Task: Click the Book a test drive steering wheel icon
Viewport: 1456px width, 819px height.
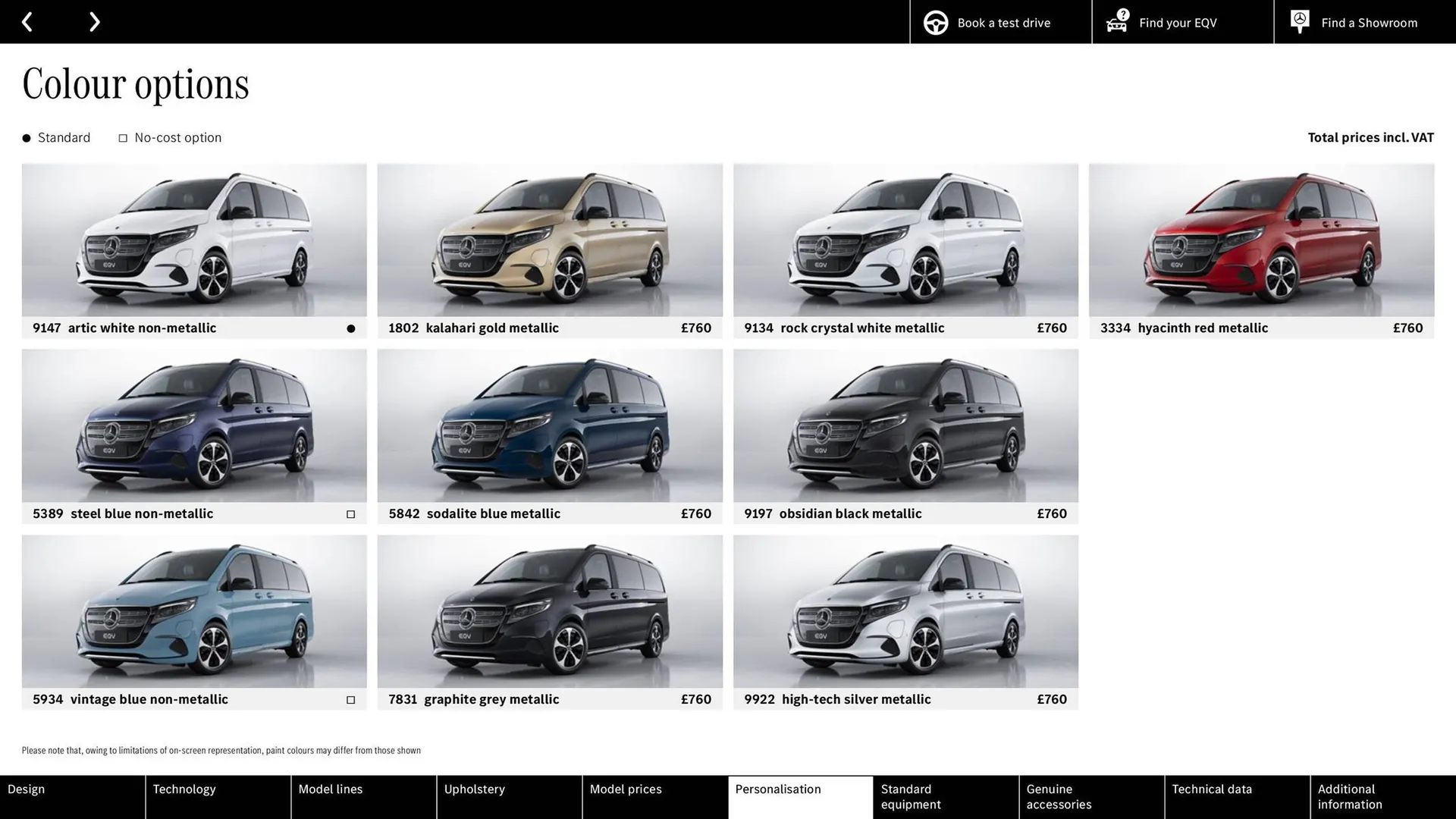Action: [x=935, y=22]
